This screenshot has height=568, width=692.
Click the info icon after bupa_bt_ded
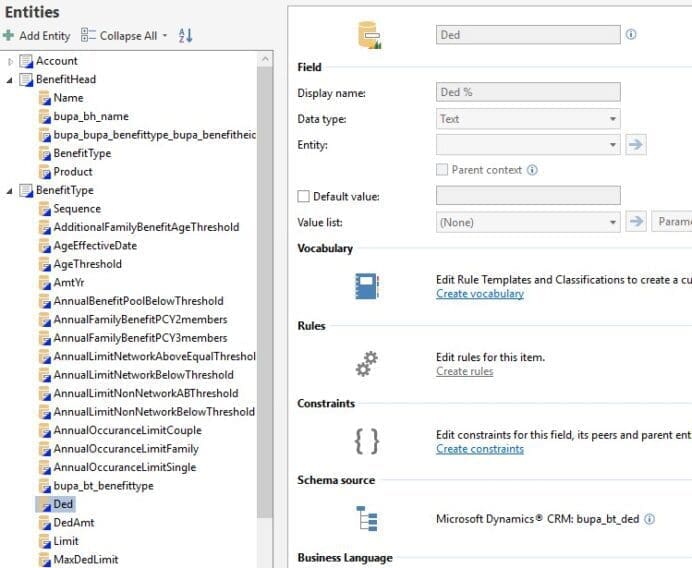click(x=650, y=519)
